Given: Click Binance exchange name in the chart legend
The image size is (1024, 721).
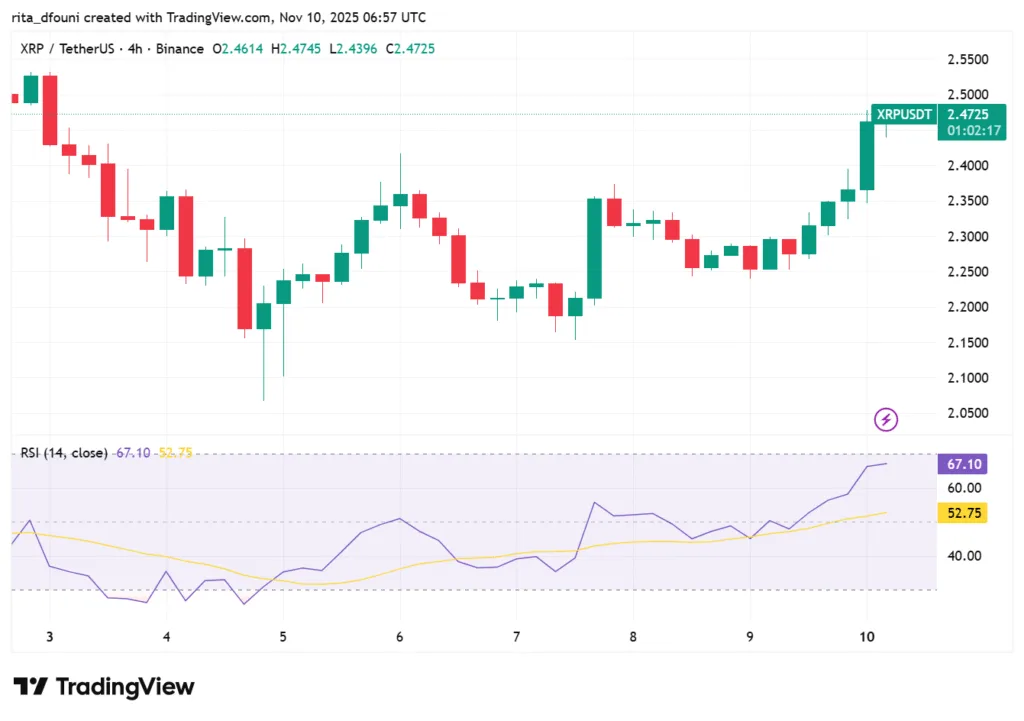Looking at the screenshot, I should [x=180, y=48].
